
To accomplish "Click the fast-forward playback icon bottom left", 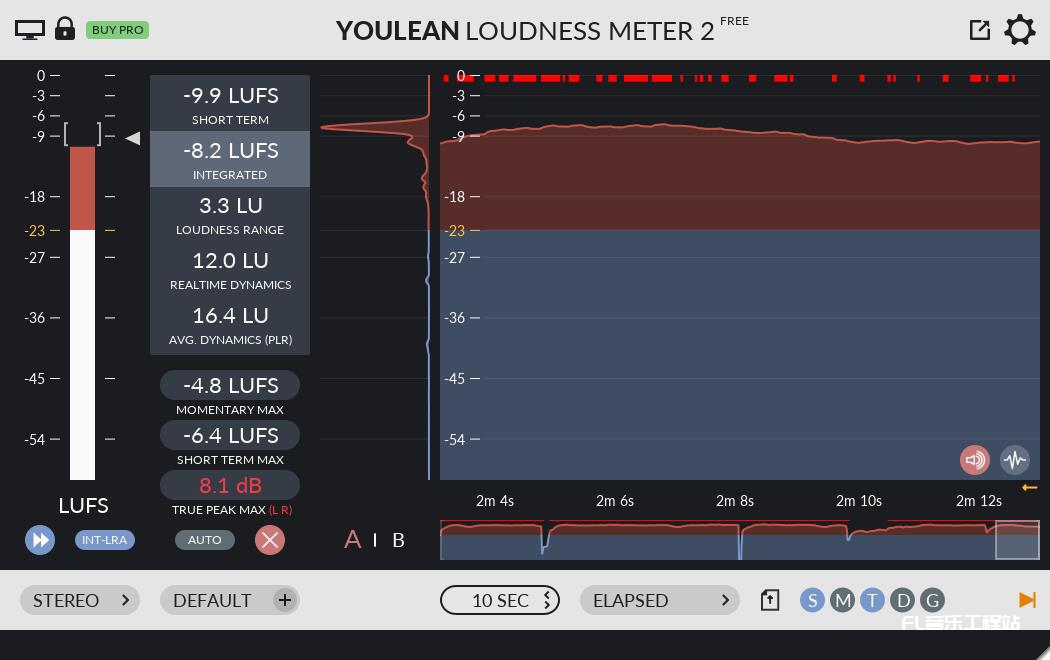I will pos(40,540).
